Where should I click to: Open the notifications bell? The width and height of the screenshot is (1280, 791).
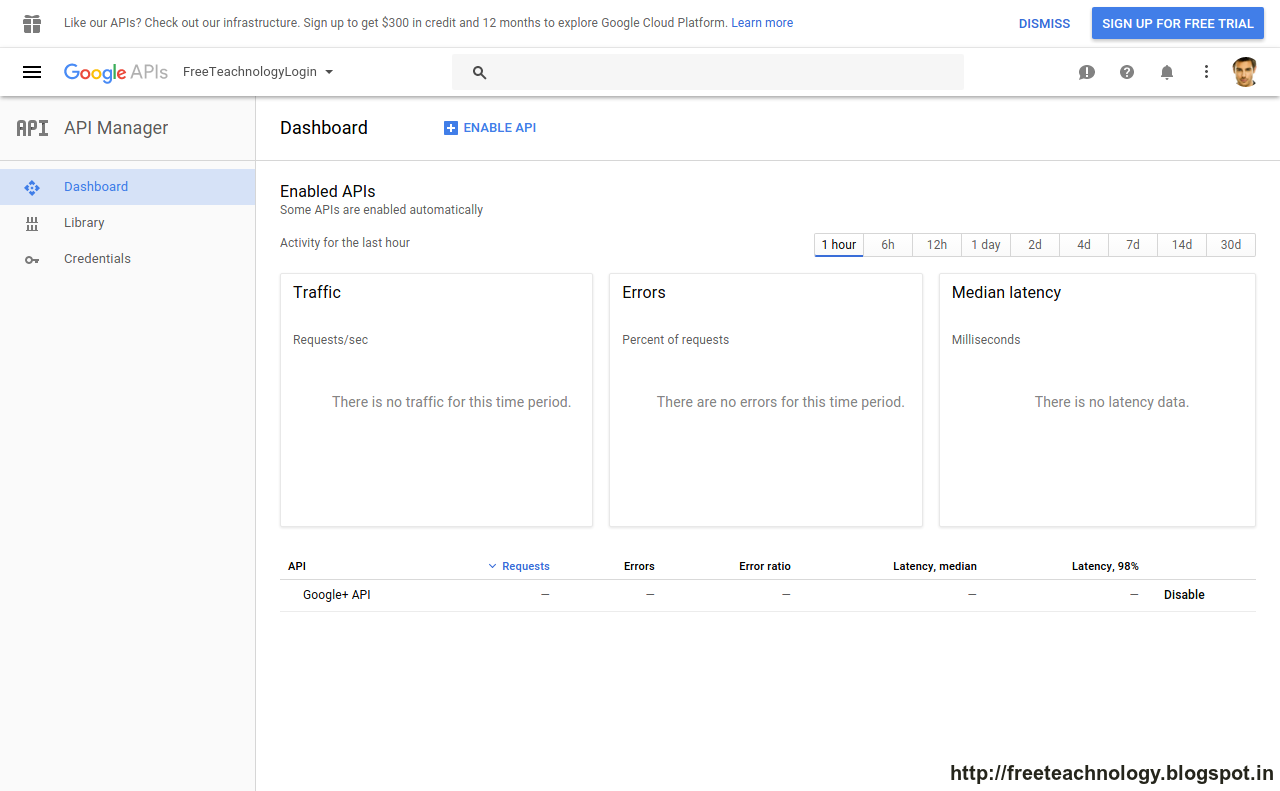point(1167,72)
